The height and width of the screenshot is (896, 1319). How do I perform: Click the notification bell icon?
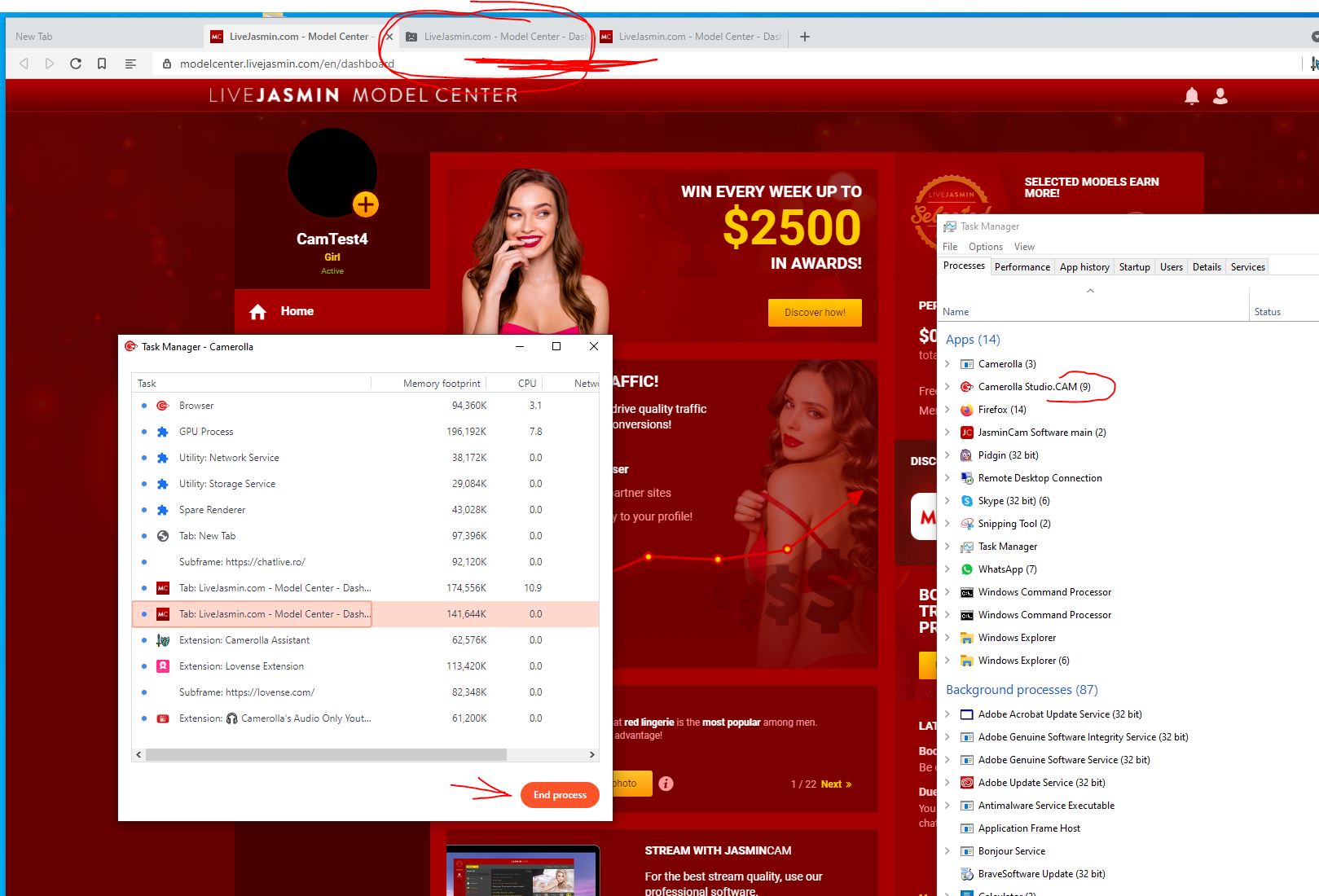point(1191,96)
